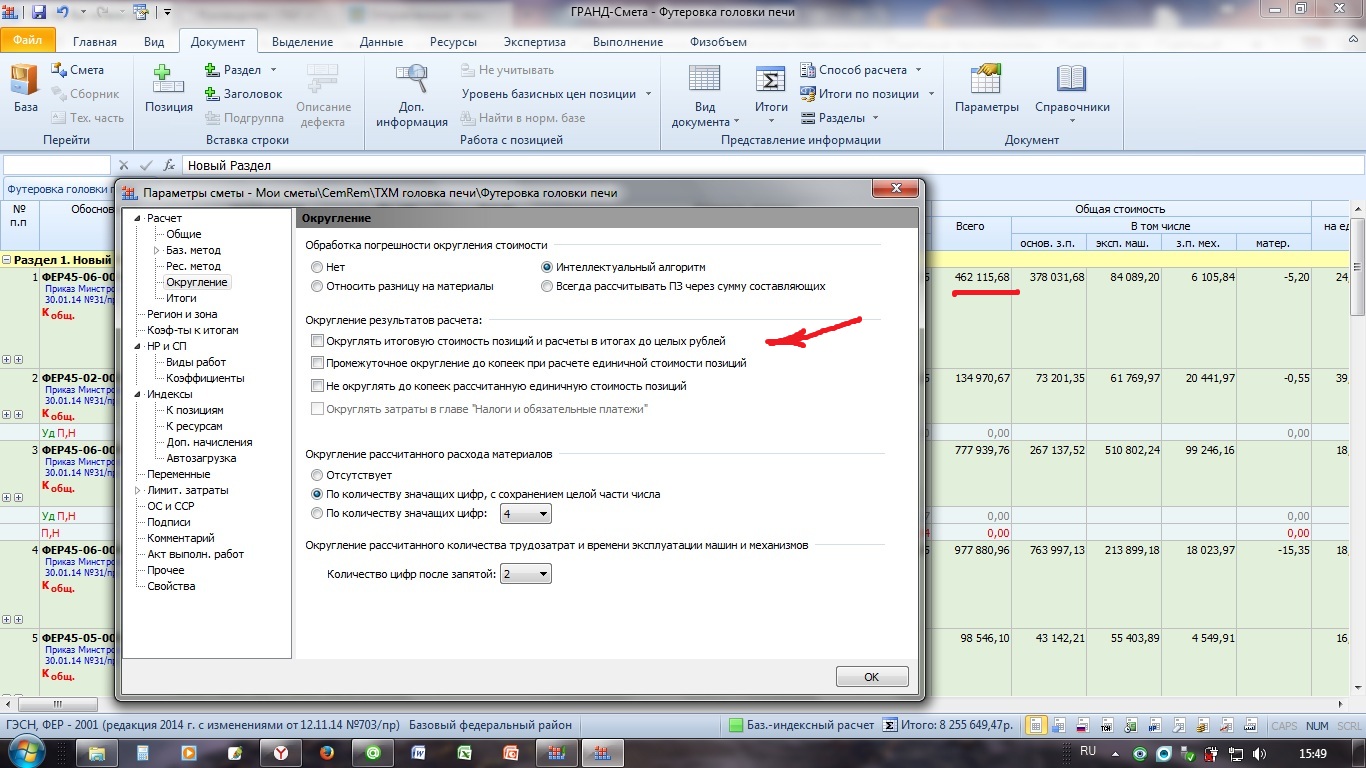
Task: Check Промежуточное округление до копеек option
Action: coord(318,364)
